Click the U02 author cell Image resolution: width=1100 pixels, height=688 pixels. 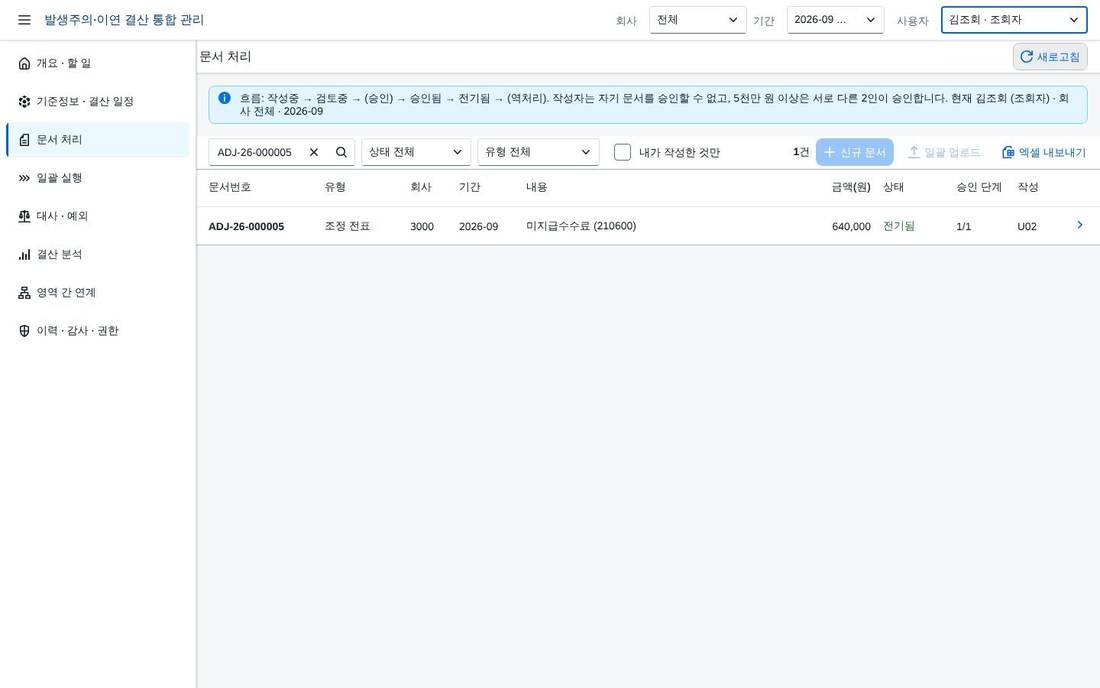coord(1027,227)
